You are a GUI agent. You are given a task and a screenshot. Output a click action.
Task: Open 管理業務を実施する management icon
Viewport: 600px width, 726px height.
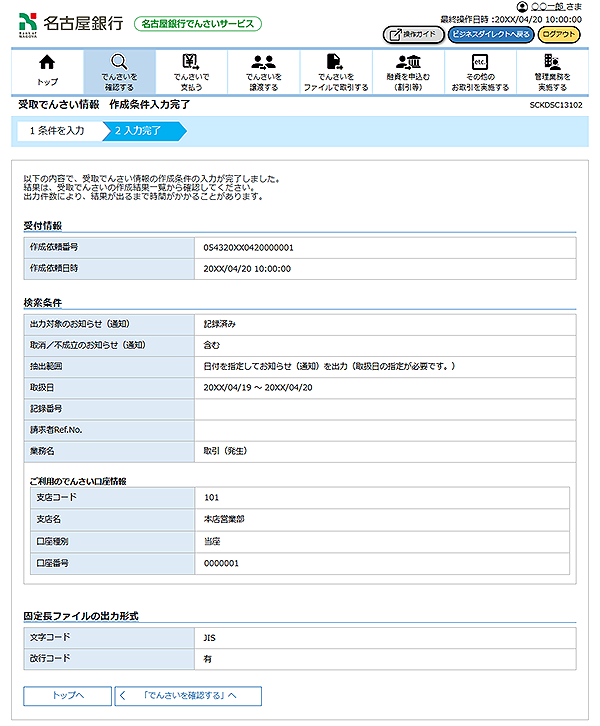click(552, 62)
